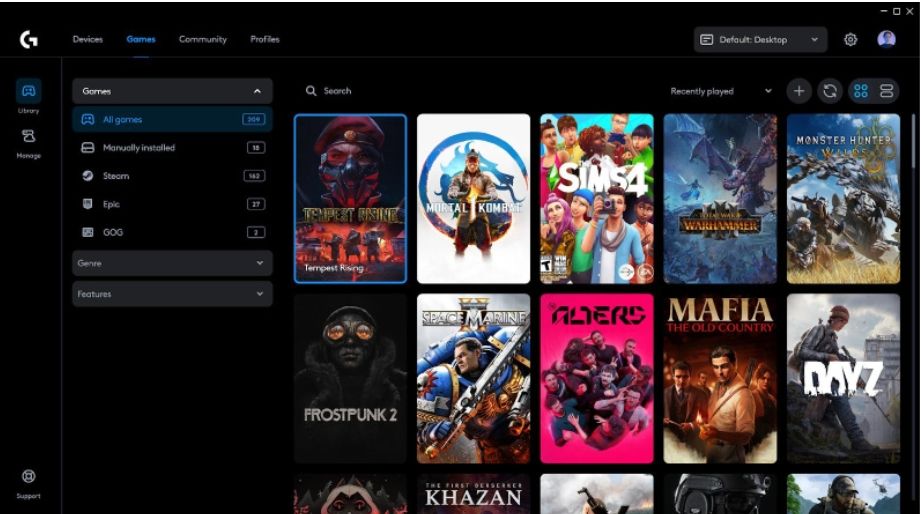
Task: Open the Library sidebar section
Action: (x=28, y=96)
